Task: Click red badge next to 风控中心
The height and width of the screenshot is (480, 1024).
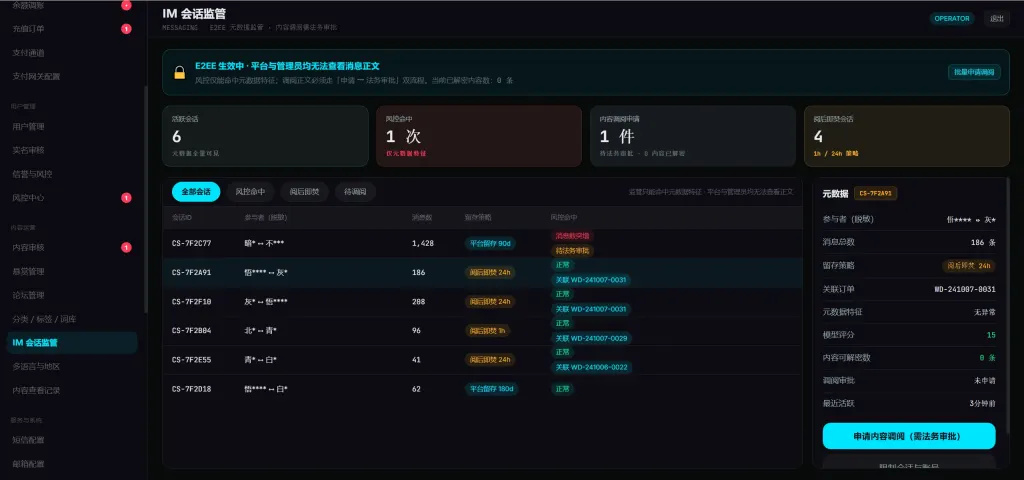Action: [x=126, y=197]
